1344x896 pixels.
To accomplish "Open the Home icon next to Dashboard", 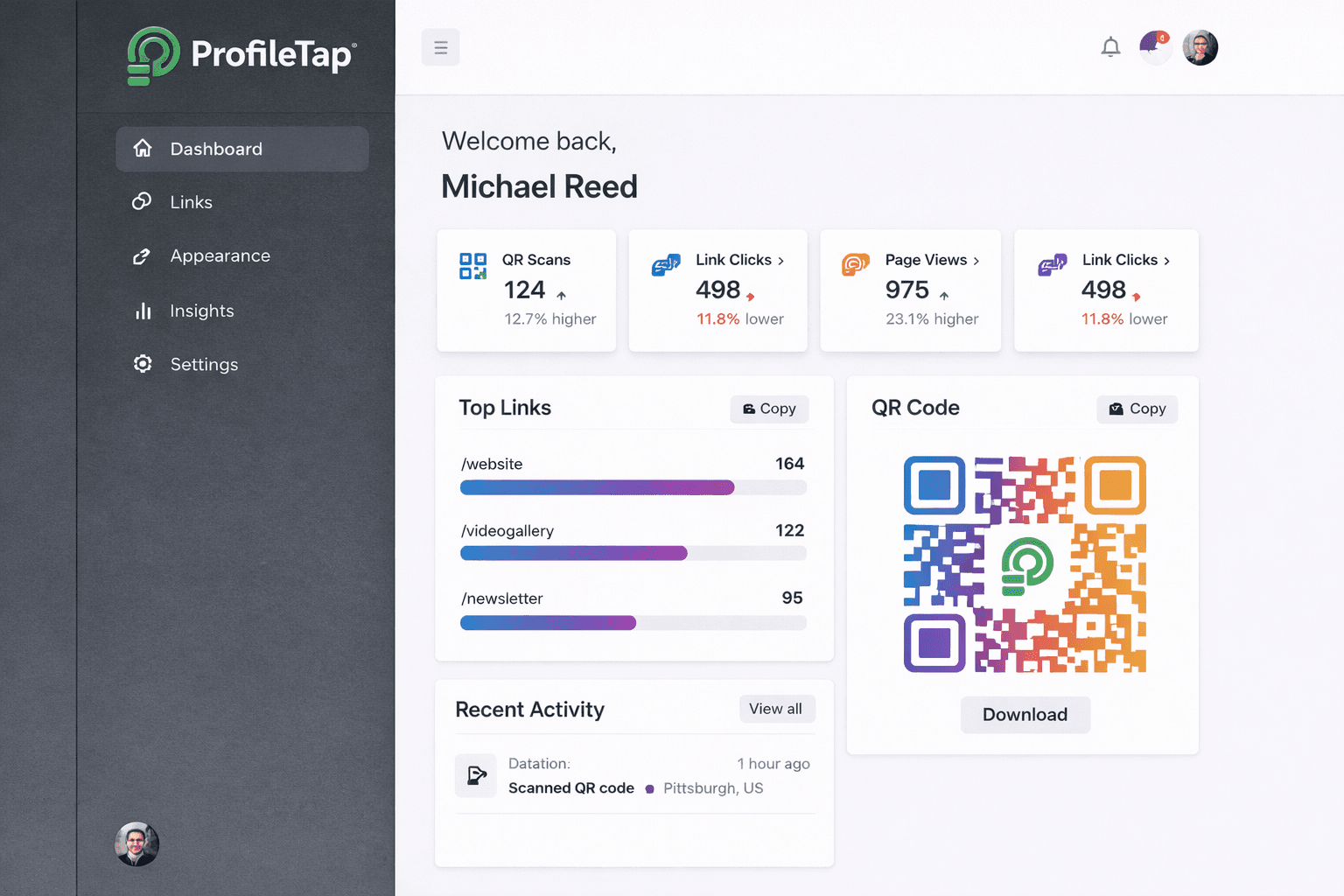I will tap(143, 149).
